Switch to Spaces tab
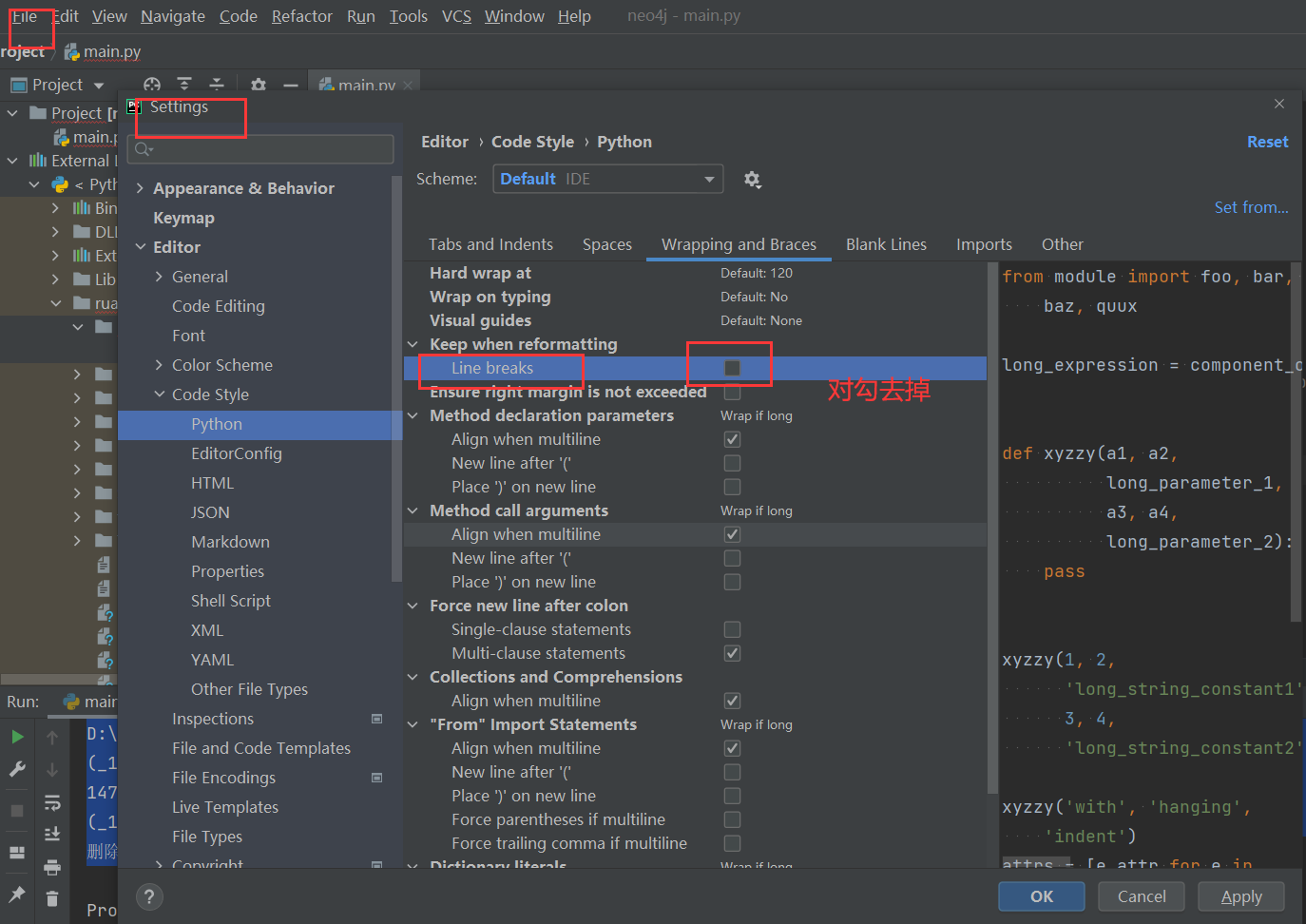The width and height of the screenshot is (1306, 924). coord(607,244)
